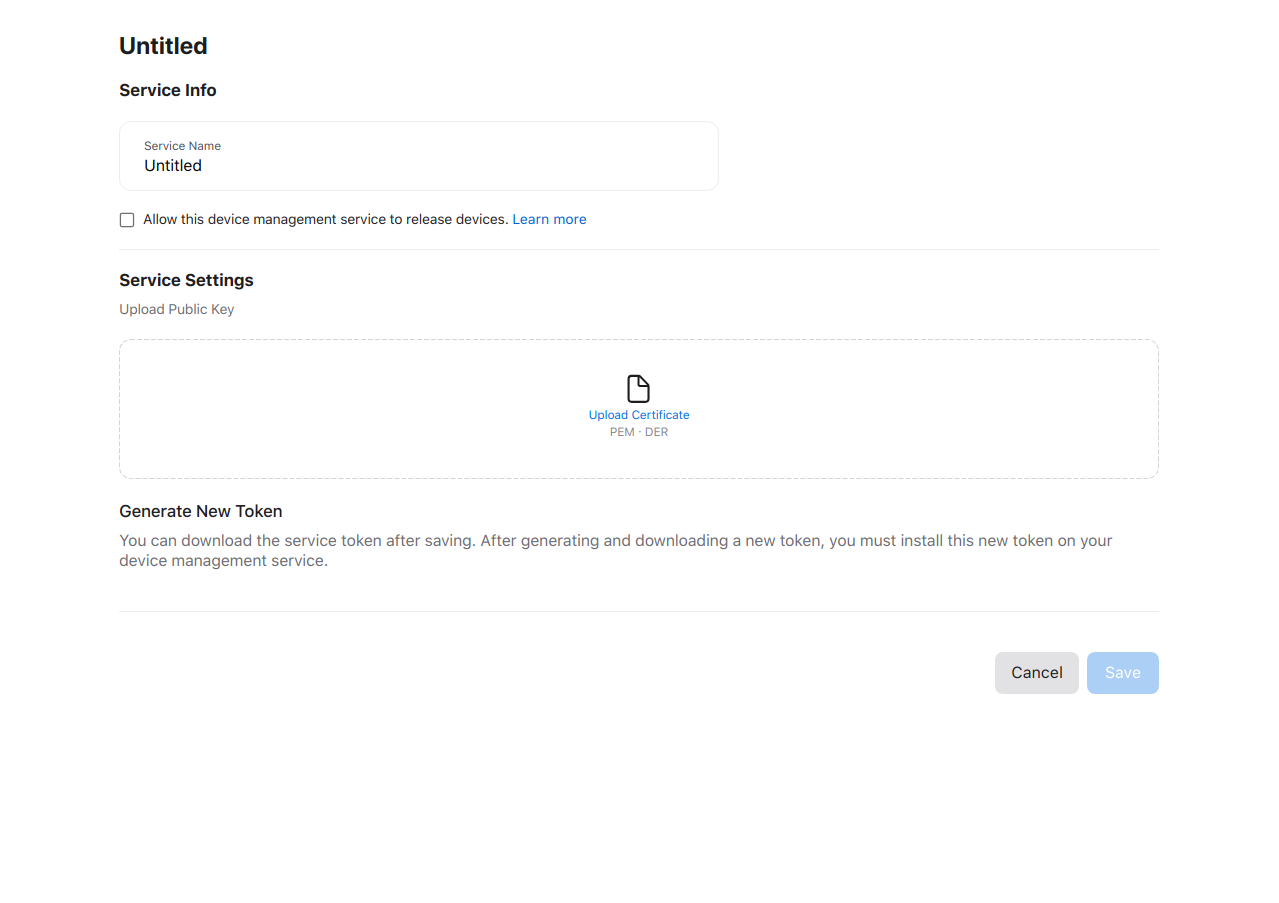Click the PEM · DER format text

pyautogui.click(x=639, y=432)
